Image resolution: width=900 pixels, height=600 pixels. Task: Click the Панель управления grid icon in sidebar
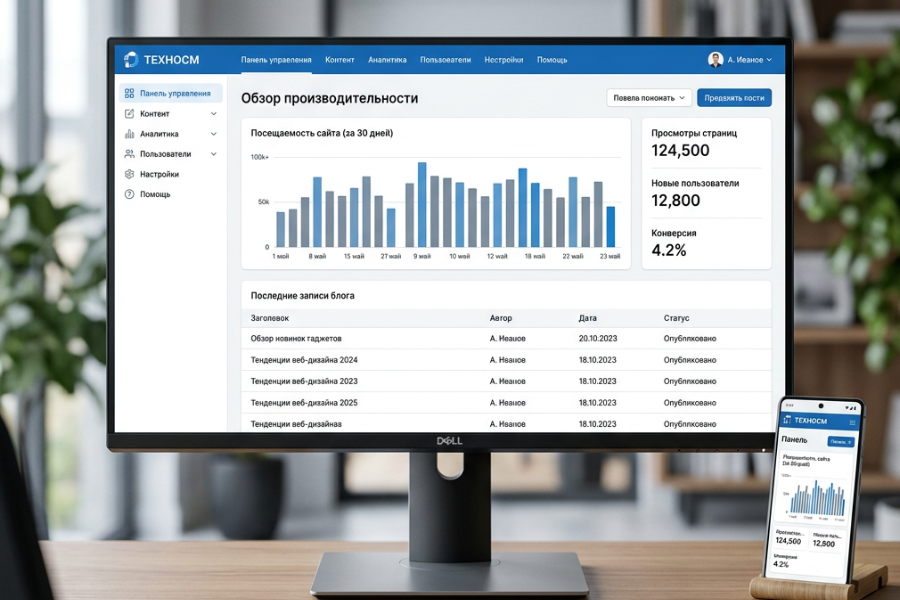tap(129, 93)
